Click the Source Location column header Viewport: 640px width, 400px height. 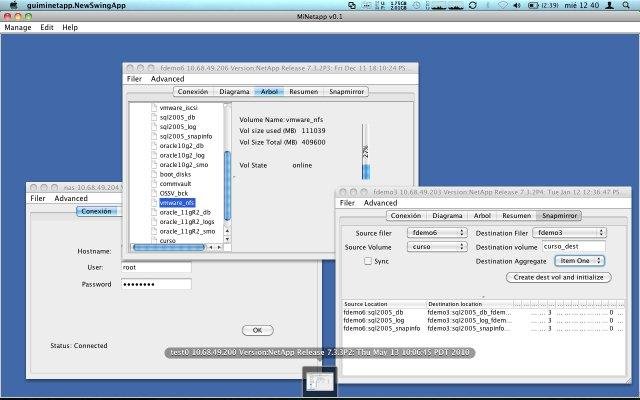coord(384,304)
